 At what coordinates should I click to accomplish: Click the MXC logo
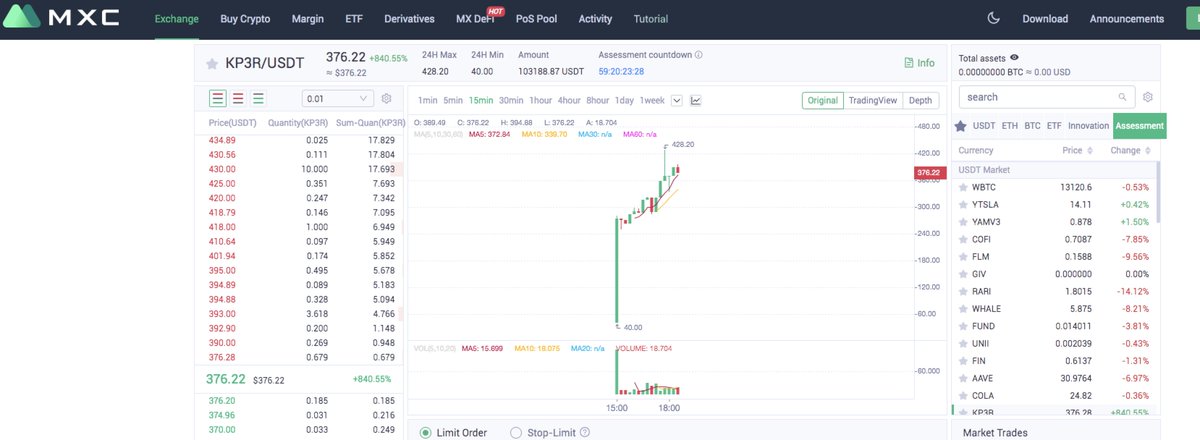coord(61,18)
